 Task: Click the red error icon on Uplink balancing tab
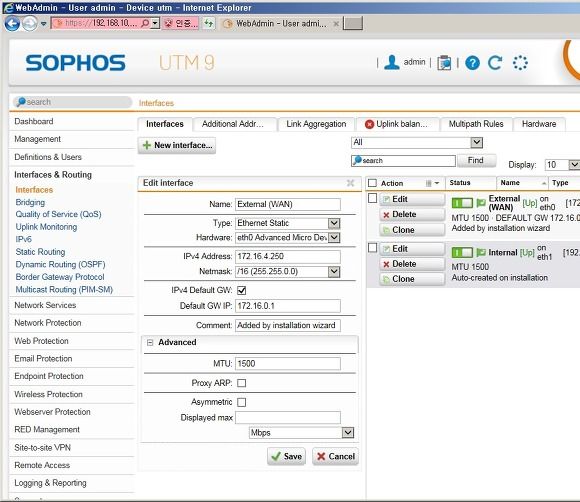(369, 124)
